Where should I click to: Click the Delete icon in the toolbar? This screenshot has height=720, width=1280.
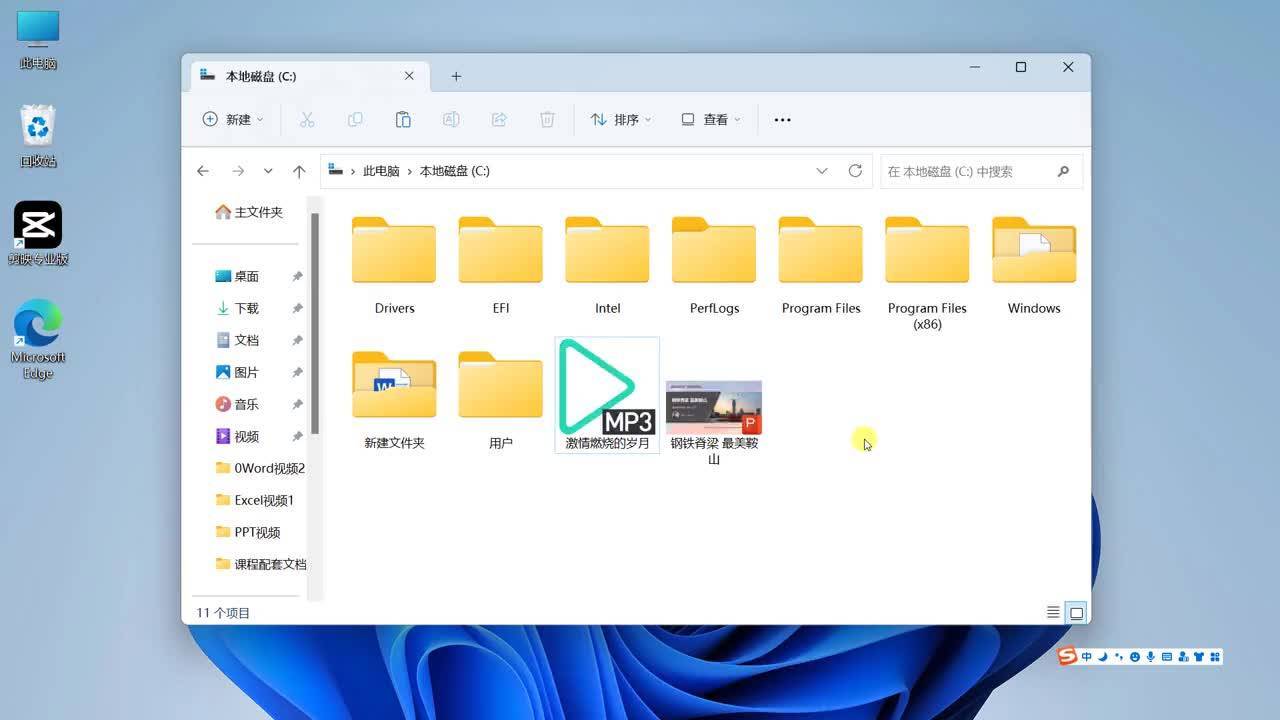tap(547, 119)
